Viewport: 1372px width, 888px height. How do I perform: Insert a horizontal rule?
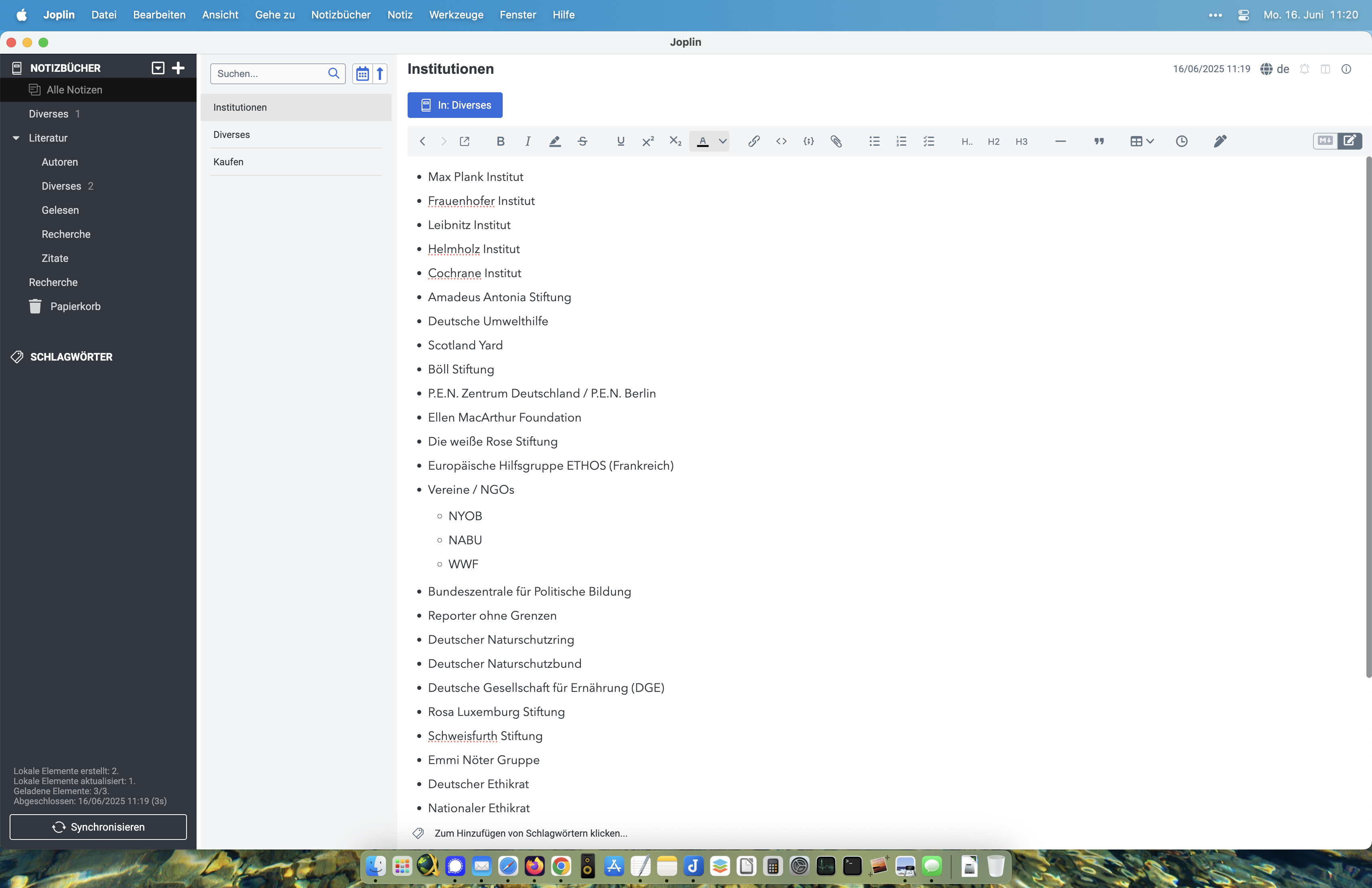pyautogui.click(x=1060, y=141)
